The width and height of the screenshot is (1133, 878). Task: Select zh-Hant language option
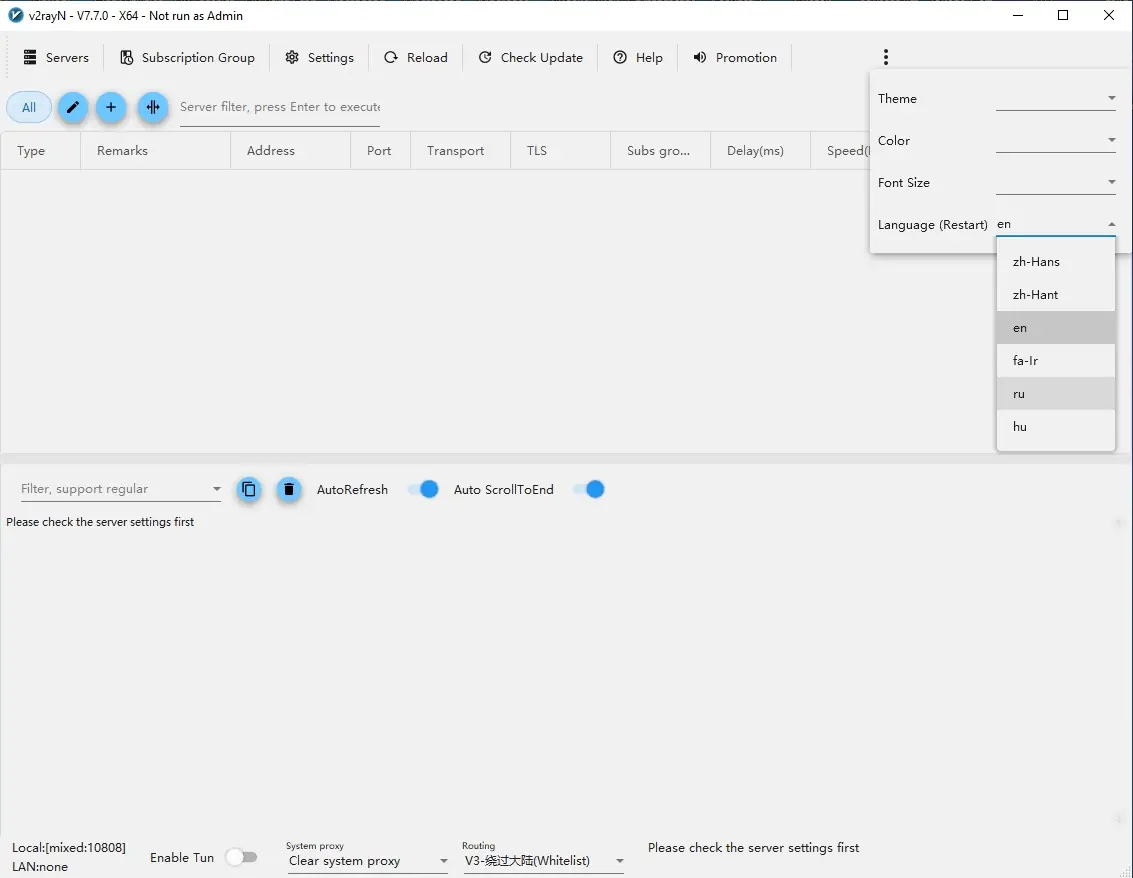[x=1056, y=295]
